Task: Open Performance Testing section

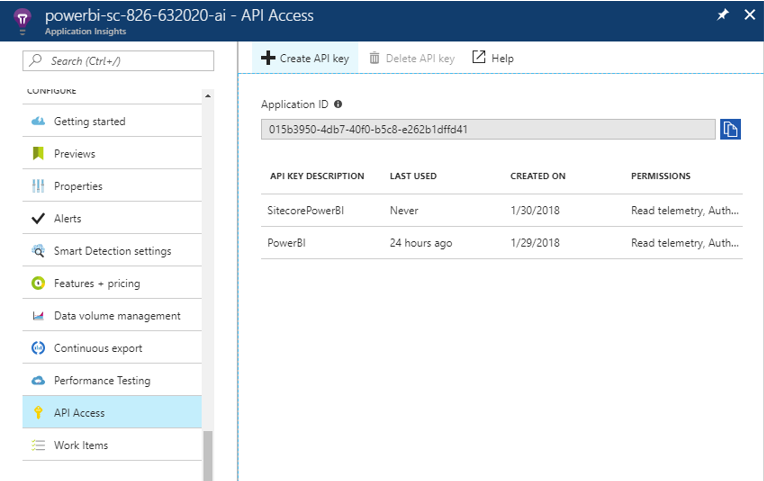Action: [x=102, y=381]
